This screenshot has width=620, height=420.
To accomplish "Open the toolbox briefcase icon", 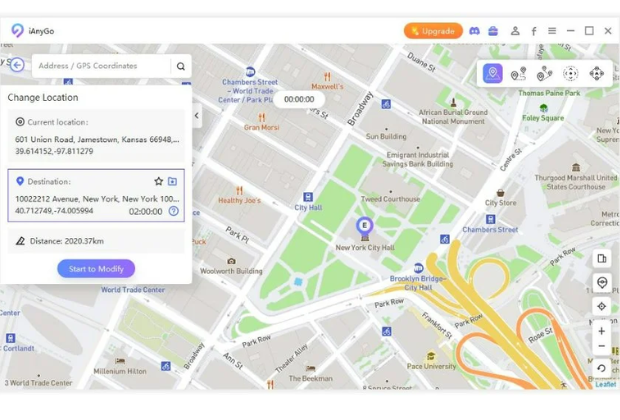I will coord(493,31).
